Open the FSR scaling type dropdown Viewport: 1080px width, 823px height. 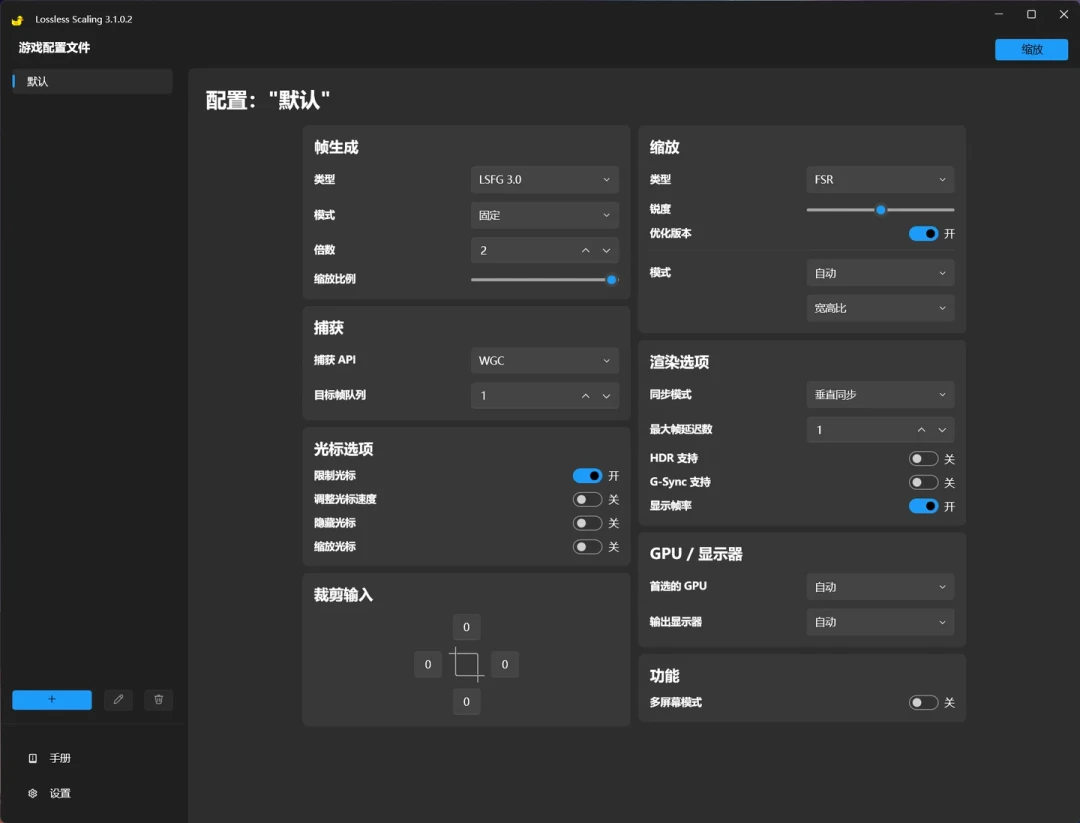pyautogui.click(x=880, y=180)
